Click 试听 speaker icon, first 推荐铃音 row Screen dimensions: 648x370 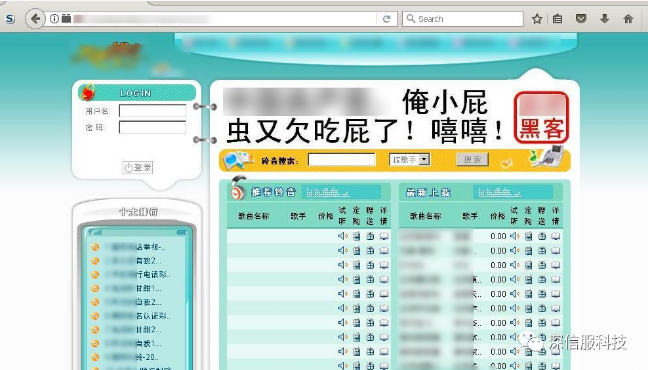point(343,236)
